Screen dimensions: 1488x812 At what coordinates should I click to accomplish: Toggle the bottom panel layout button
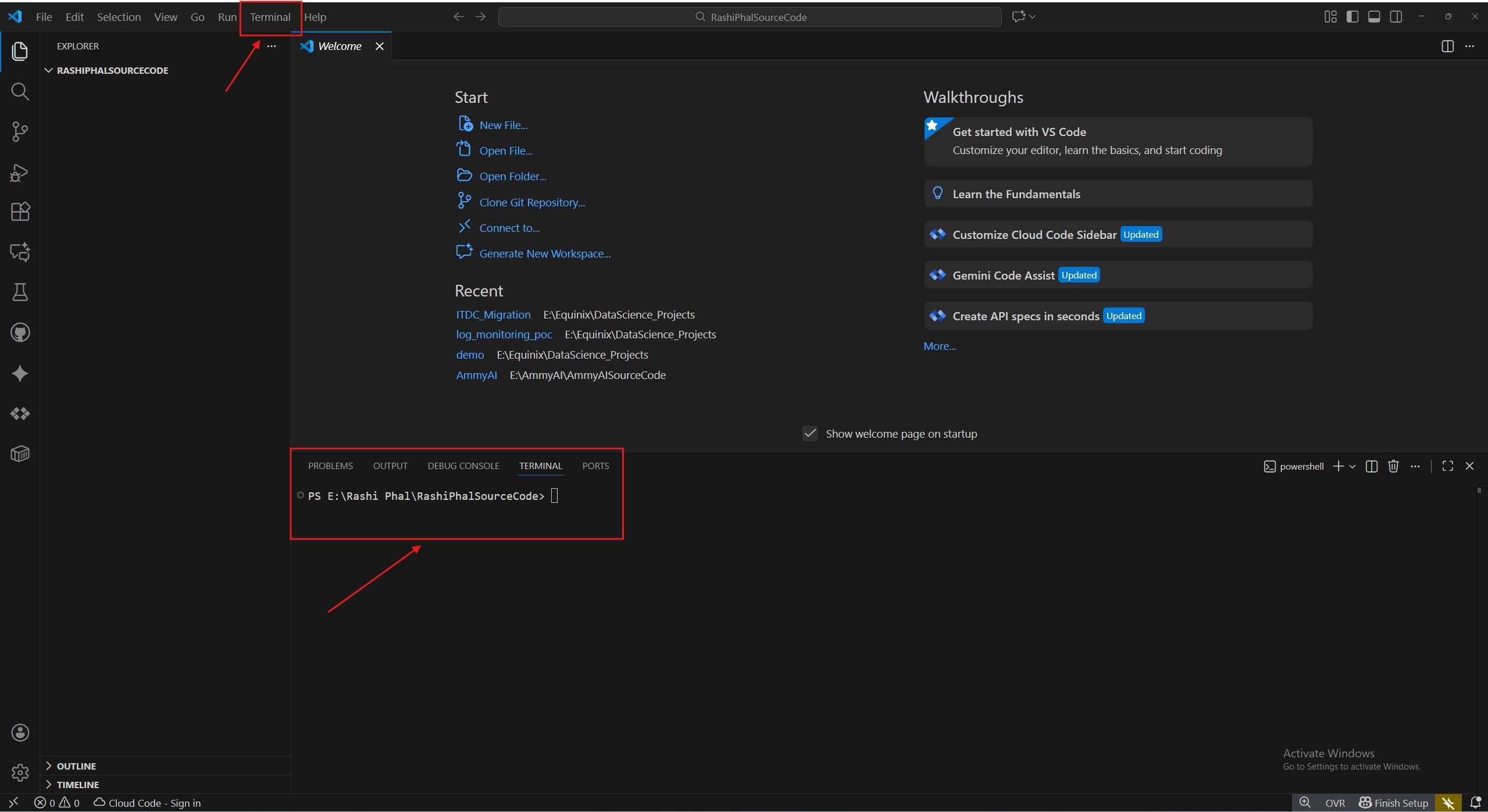pos(1374,17)
